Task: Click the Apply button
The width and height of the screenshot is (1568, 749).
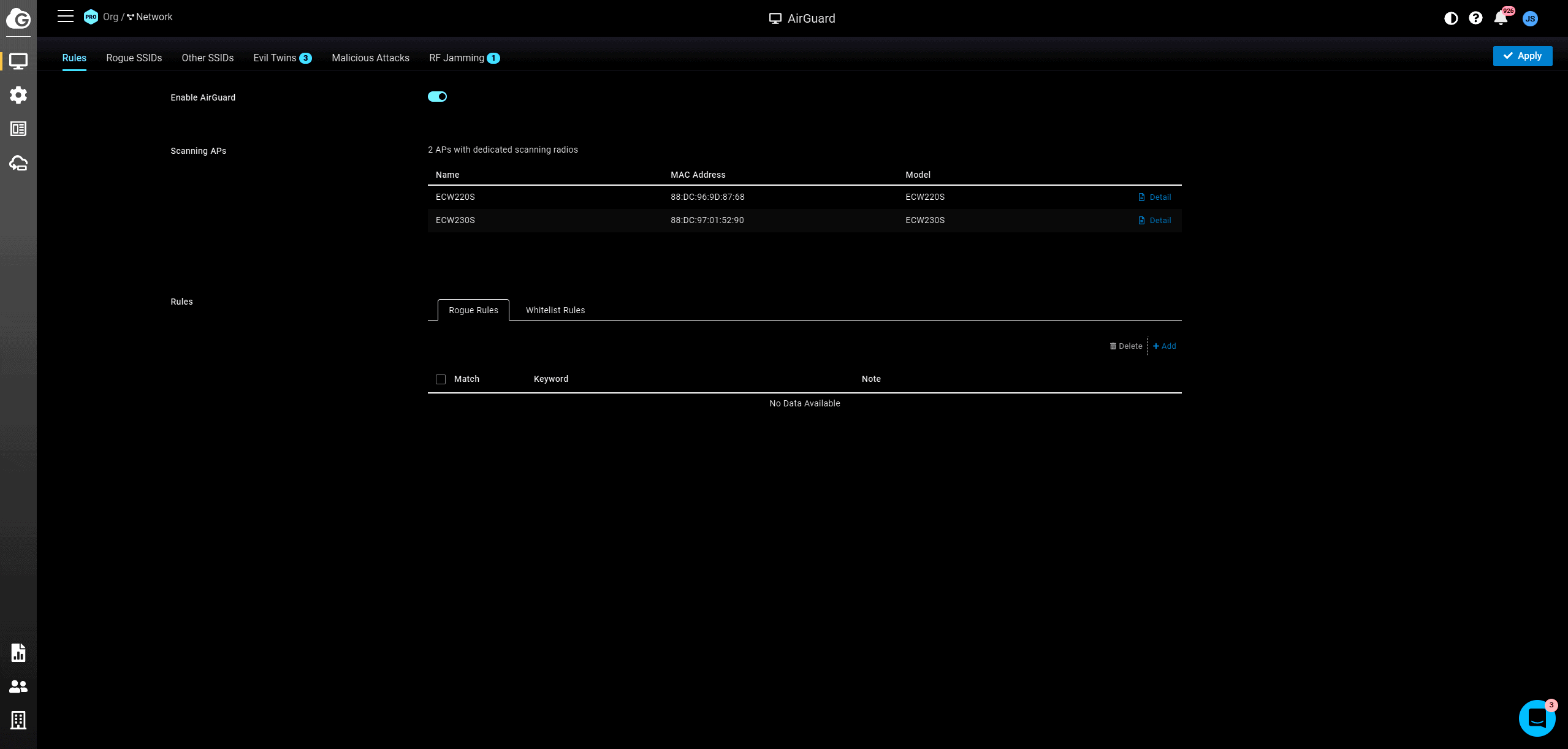Action: pos(1522,56)
